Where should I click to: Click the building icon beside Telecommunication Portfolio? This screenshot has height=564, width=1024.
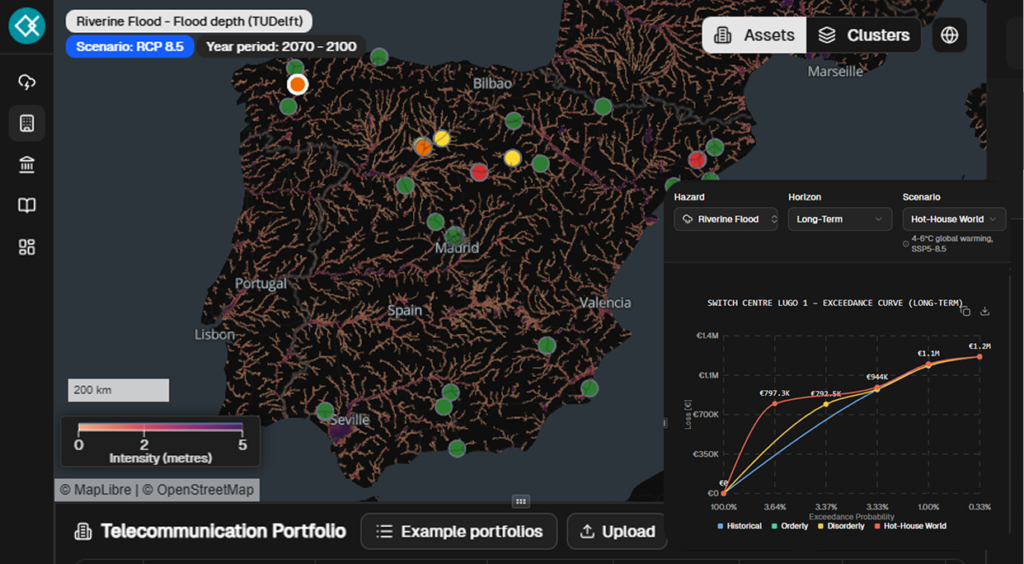pos(82,531)
